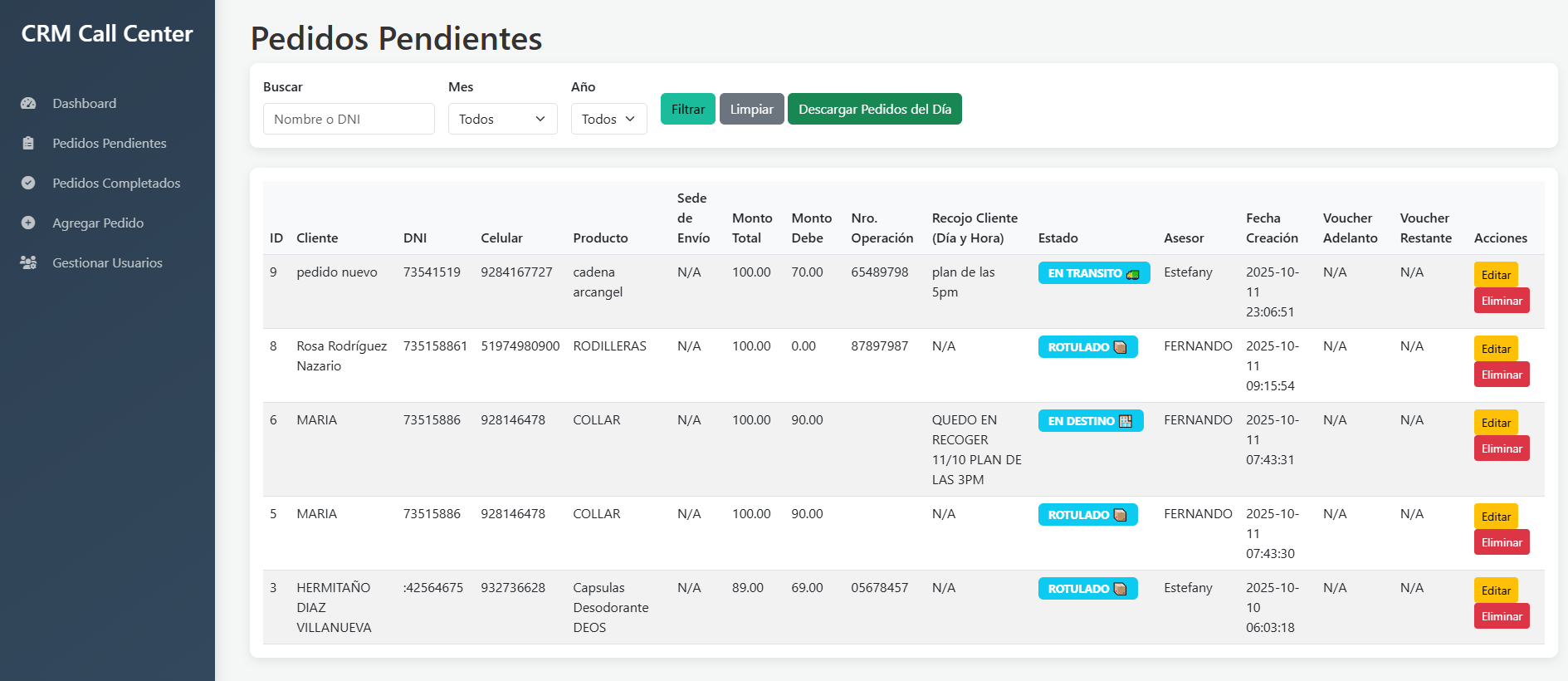Open Pedidos Completados from the sidebar
This screenshot has width=1568, height=681.
click(116, 184)
